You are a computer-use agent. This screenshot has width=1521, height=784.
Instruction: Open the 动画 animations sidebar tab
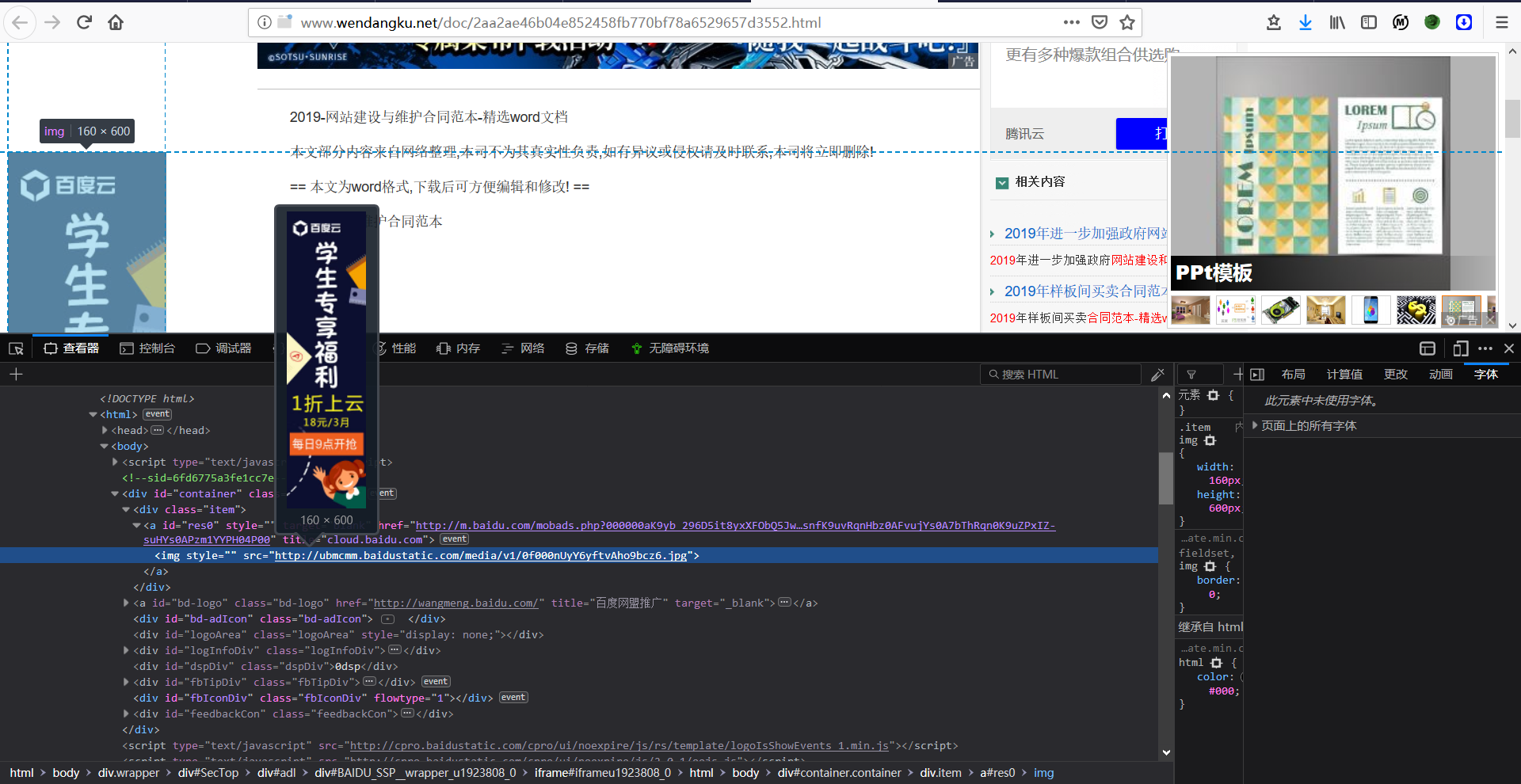pyautogui.click(x=1440, y=375)
